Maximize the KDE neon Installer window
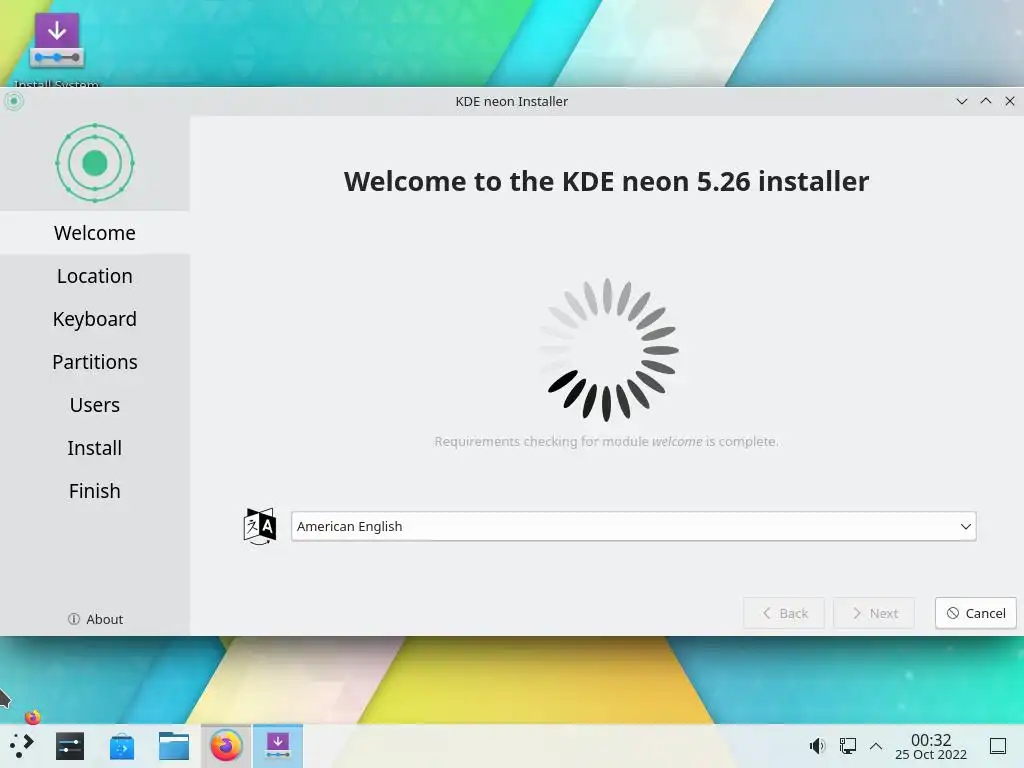 tap(985, 101)
